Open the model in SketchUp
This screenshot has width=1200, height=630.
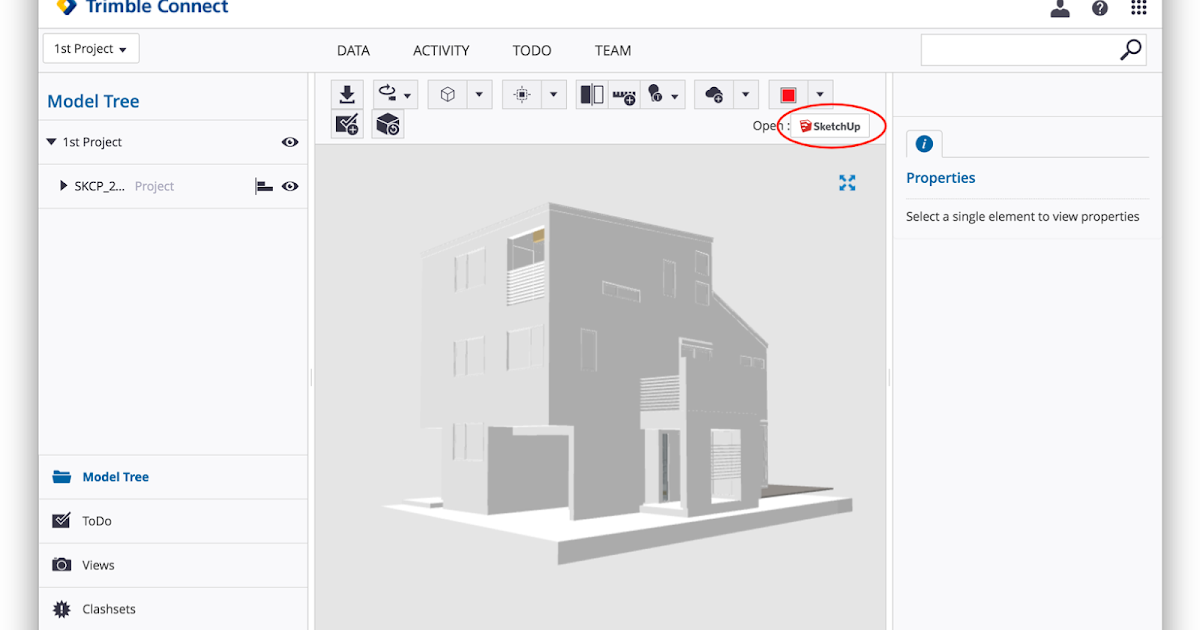coord(831,126)
